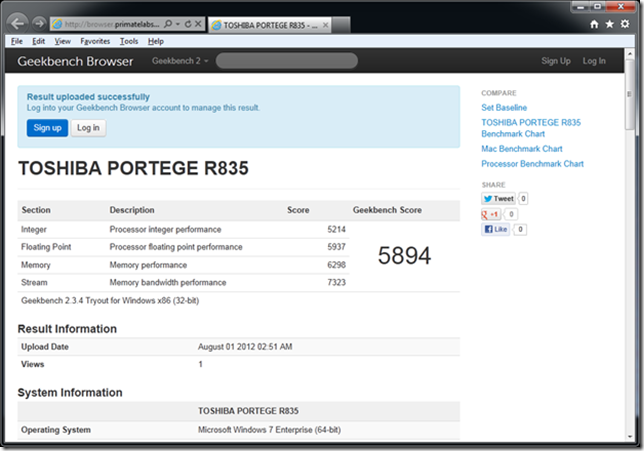The width and height of the screenshot is (644, 451).
Task: Open the Mac Benchmark Chart link
Action: tap(522, 149)
